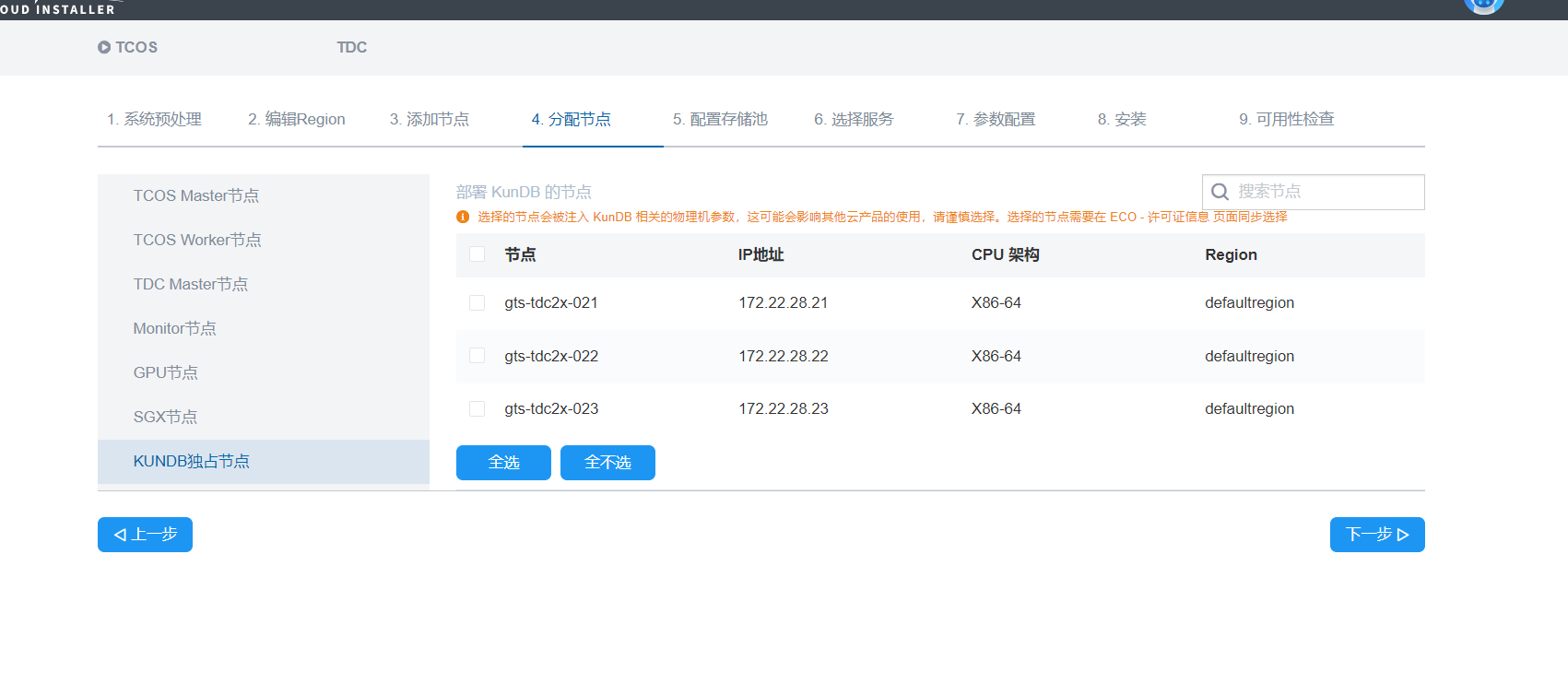
Task: Click the orange warning info icon
Action: (463, 217)
